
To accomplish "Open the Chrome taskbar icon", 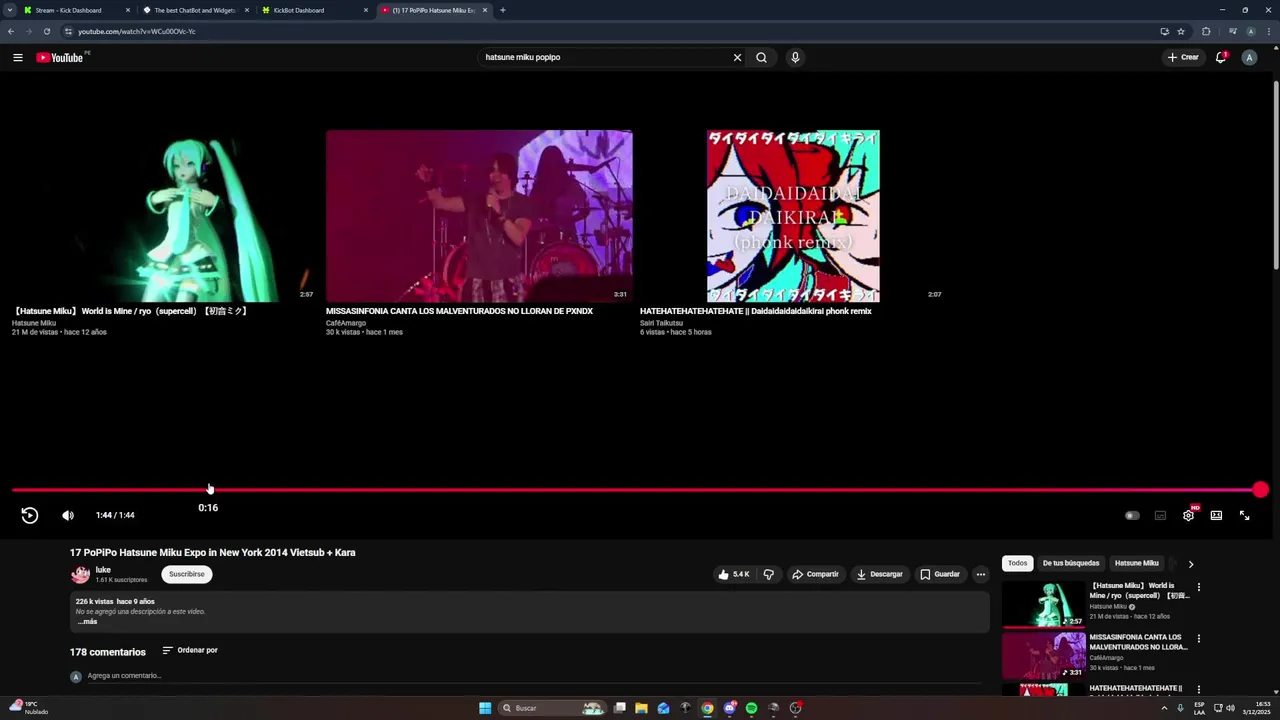I will [707, 708].
